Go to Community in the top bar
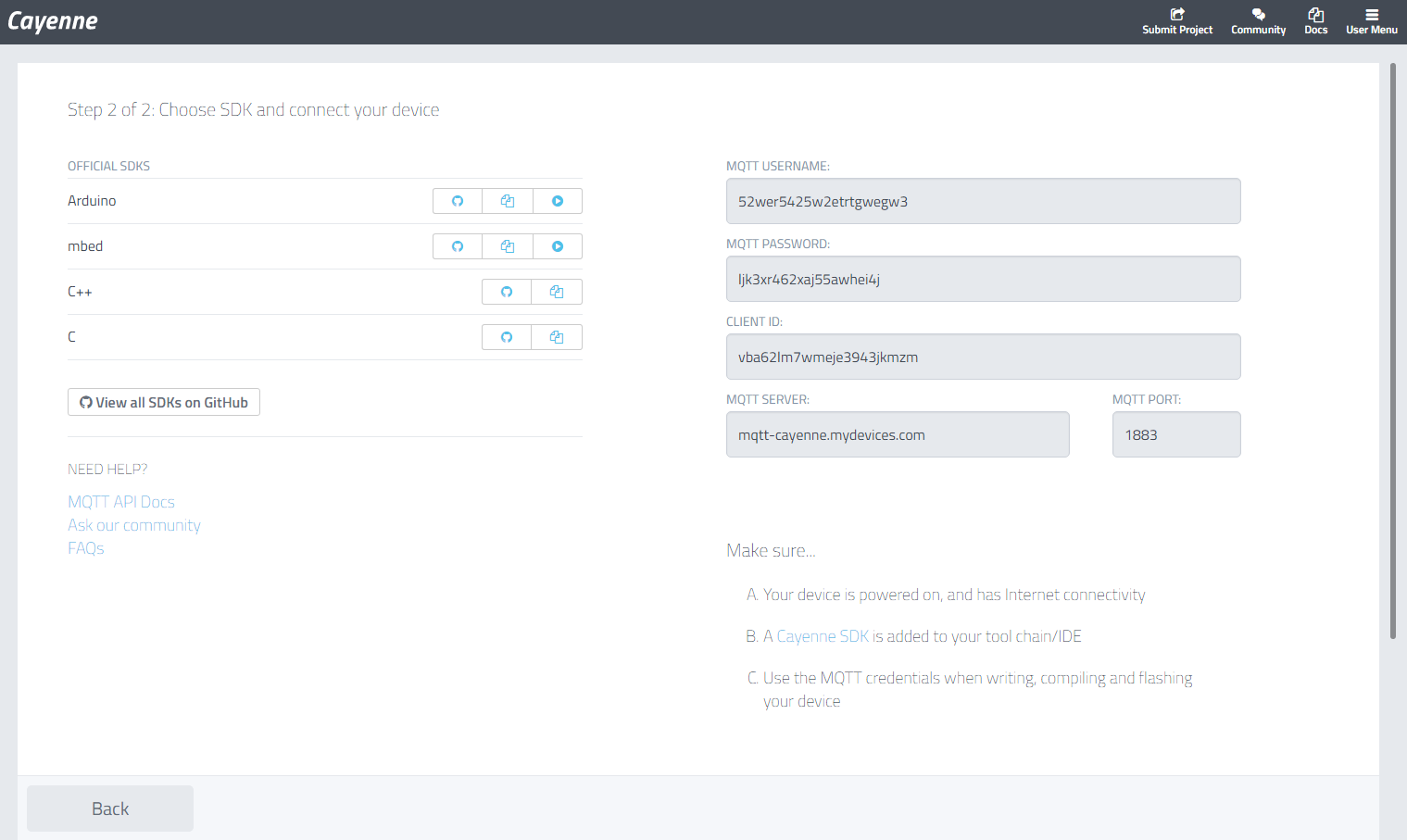The height and width of the screenshot is (840, 1407). [x=1258, y=21]
